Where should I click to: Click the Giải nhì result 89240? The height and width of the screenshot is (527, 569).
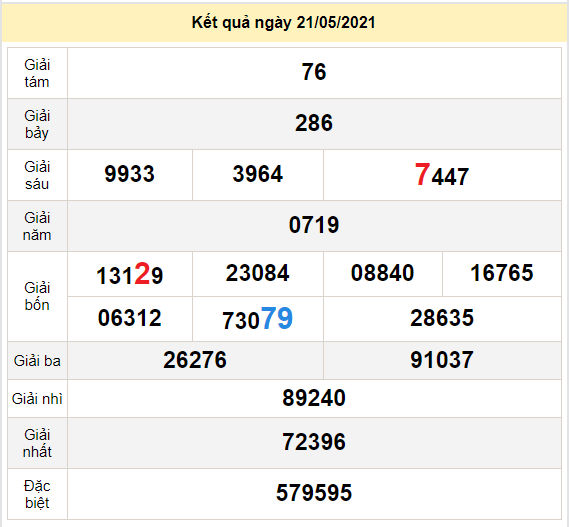tap(314, 398)
